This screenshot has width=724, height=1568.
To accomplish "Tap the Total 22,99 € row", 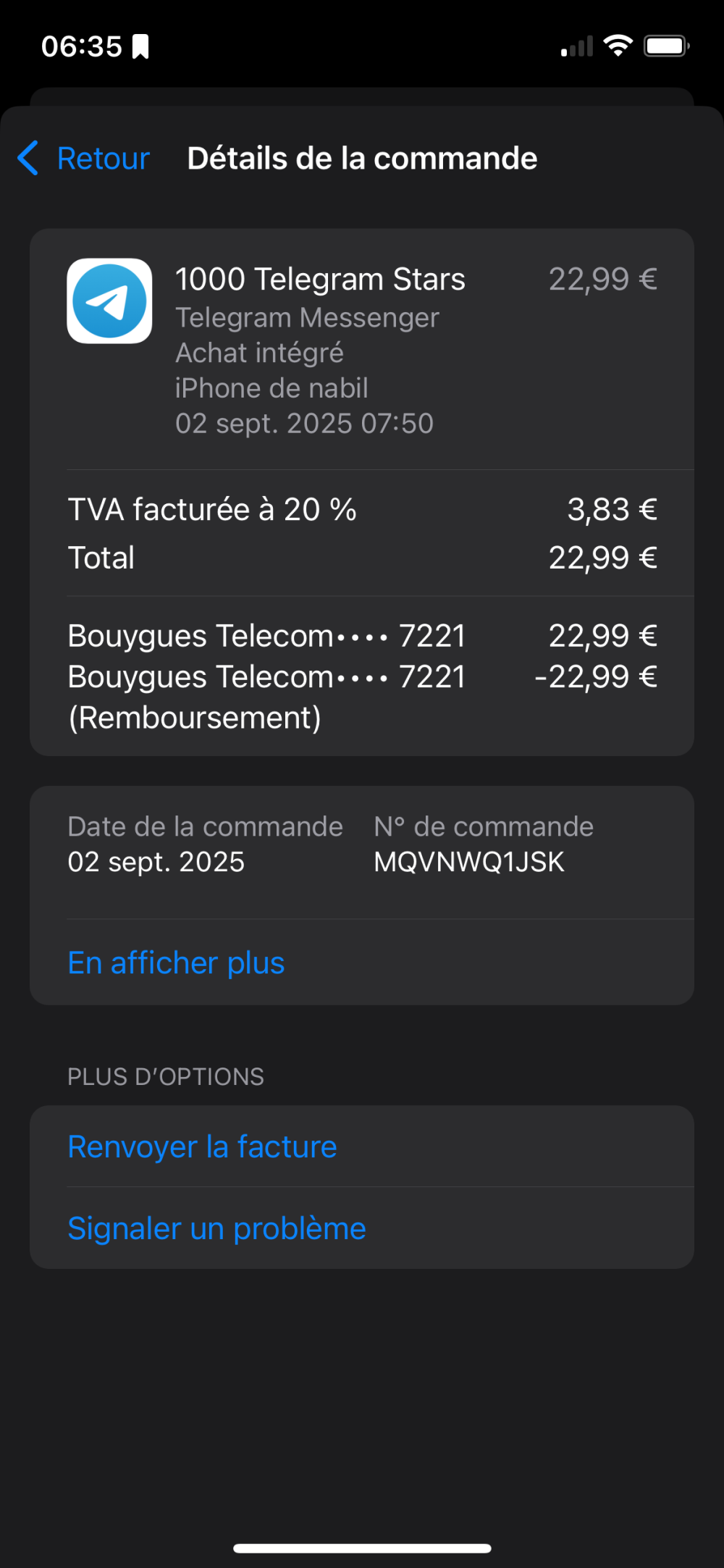I will tap(362, 558).
